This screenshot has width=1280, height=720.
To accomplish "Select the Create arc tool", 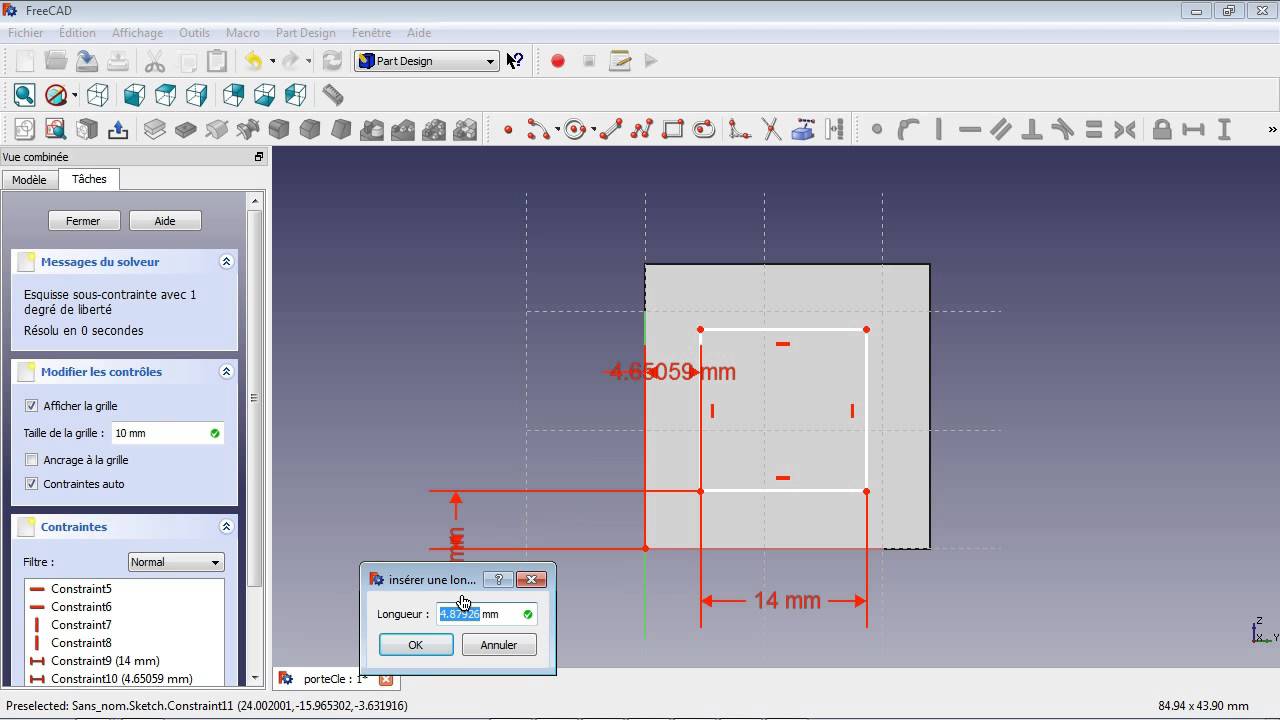I will (x=538, y=129).
